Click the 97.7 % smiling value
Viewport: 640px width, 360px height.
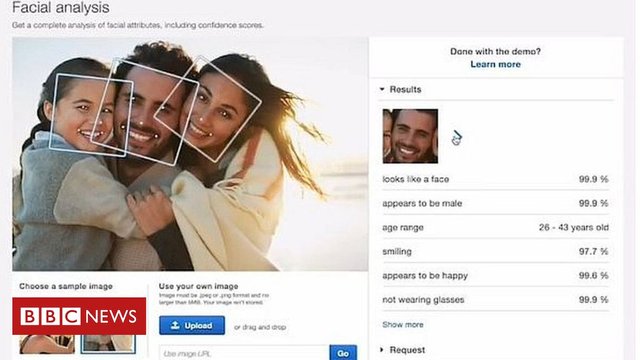(593, 251)
